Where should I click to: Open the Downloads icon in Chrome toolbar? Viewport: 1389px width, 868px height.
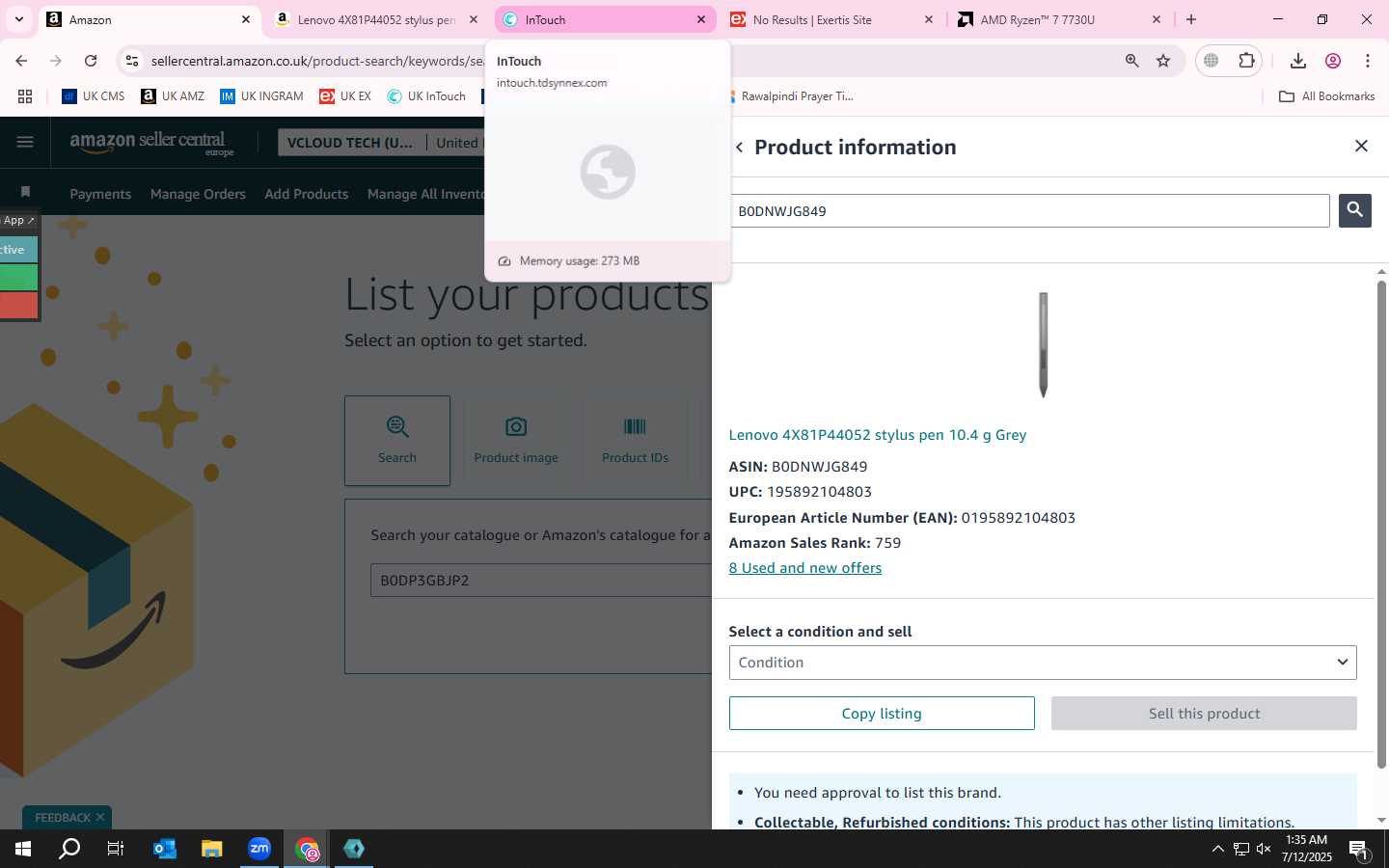point(1298,61)
